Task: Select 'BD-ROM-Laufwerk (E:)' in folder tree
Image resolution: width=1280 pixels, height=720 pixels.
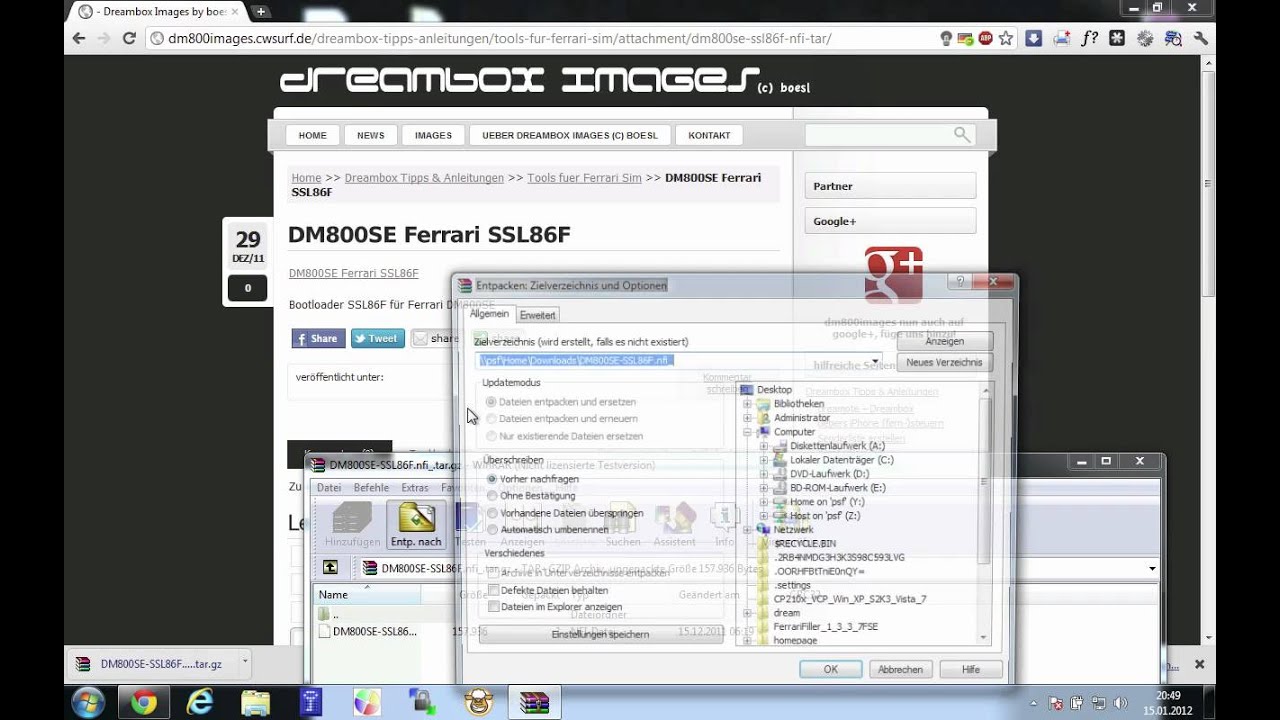Action: (838, 488)
